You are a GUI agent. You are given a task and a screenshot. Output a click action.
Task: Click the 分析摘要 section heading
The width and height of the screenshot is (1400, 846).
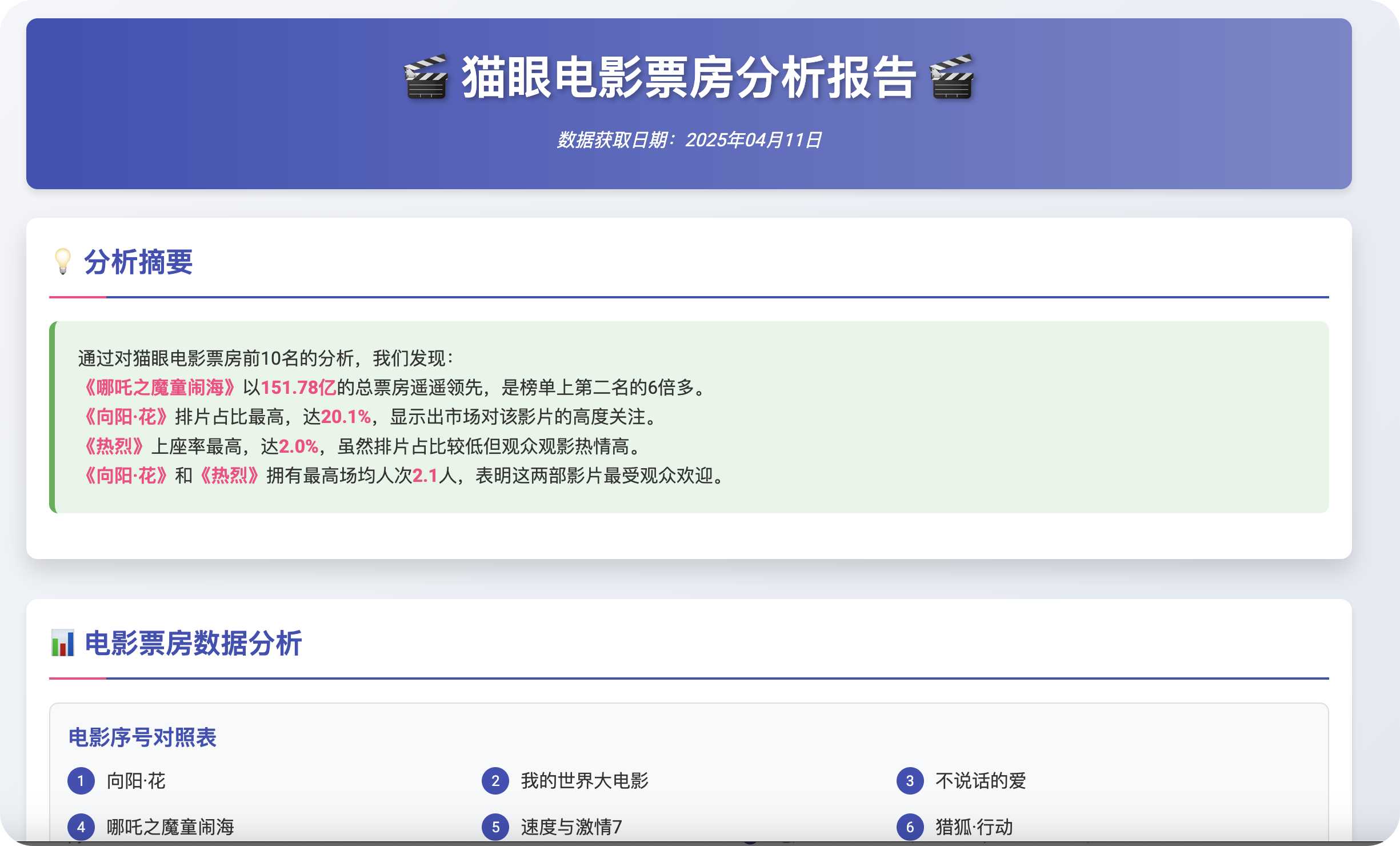[x=138, y=262]
